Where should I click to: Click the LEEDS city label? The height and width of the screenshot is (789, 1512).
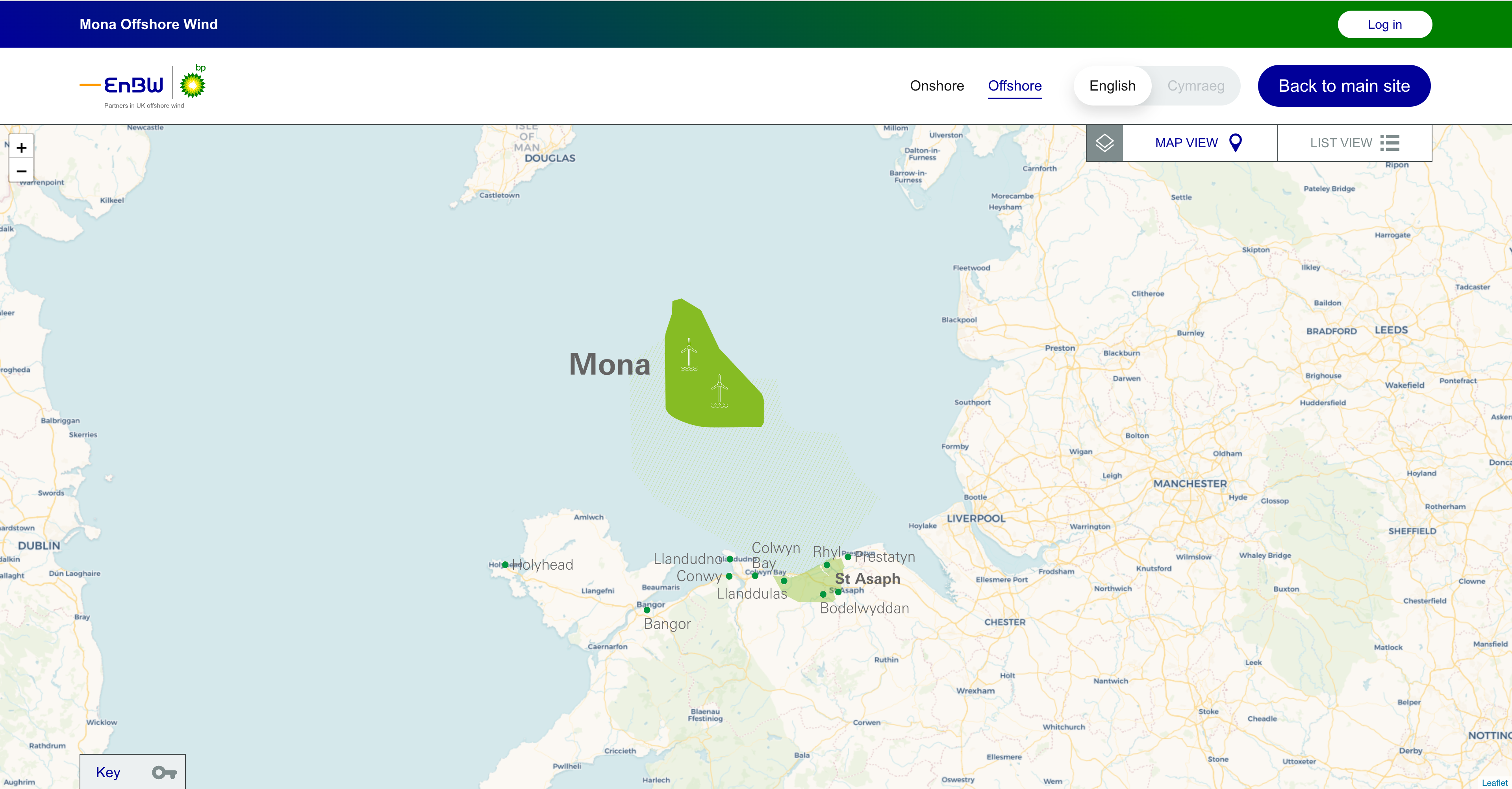click(x=1391, y=330)
